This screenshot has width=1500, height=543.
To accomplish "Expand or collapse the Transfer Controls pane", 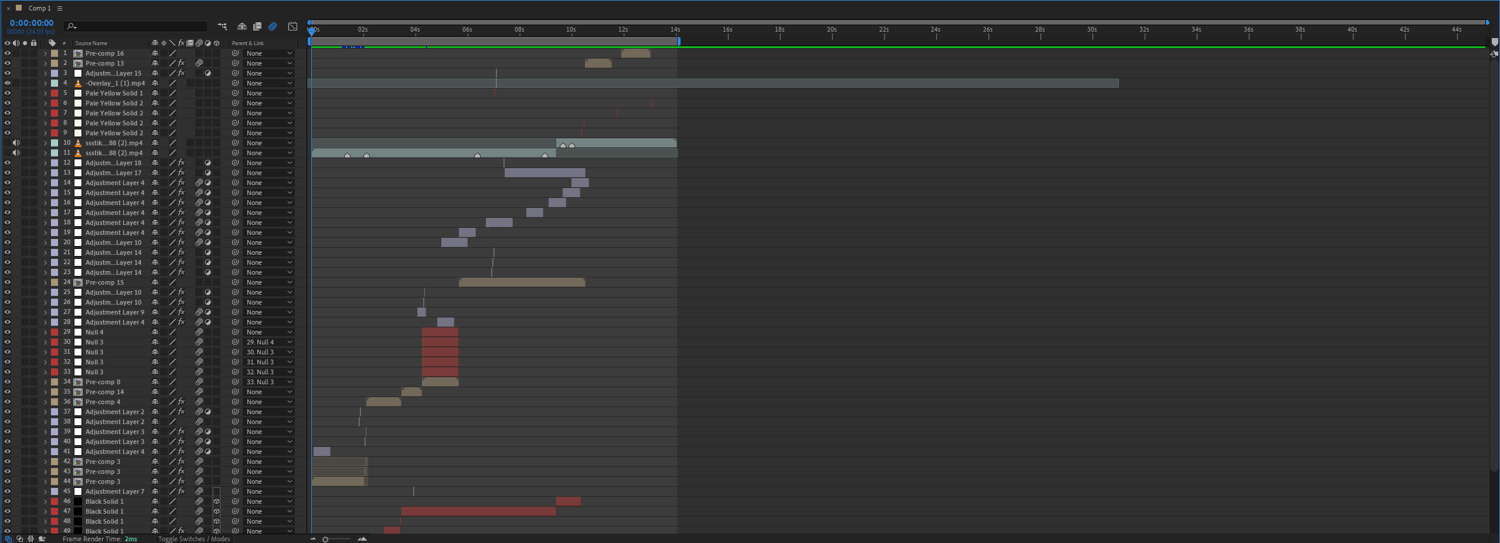I will (x=19, y=538).
